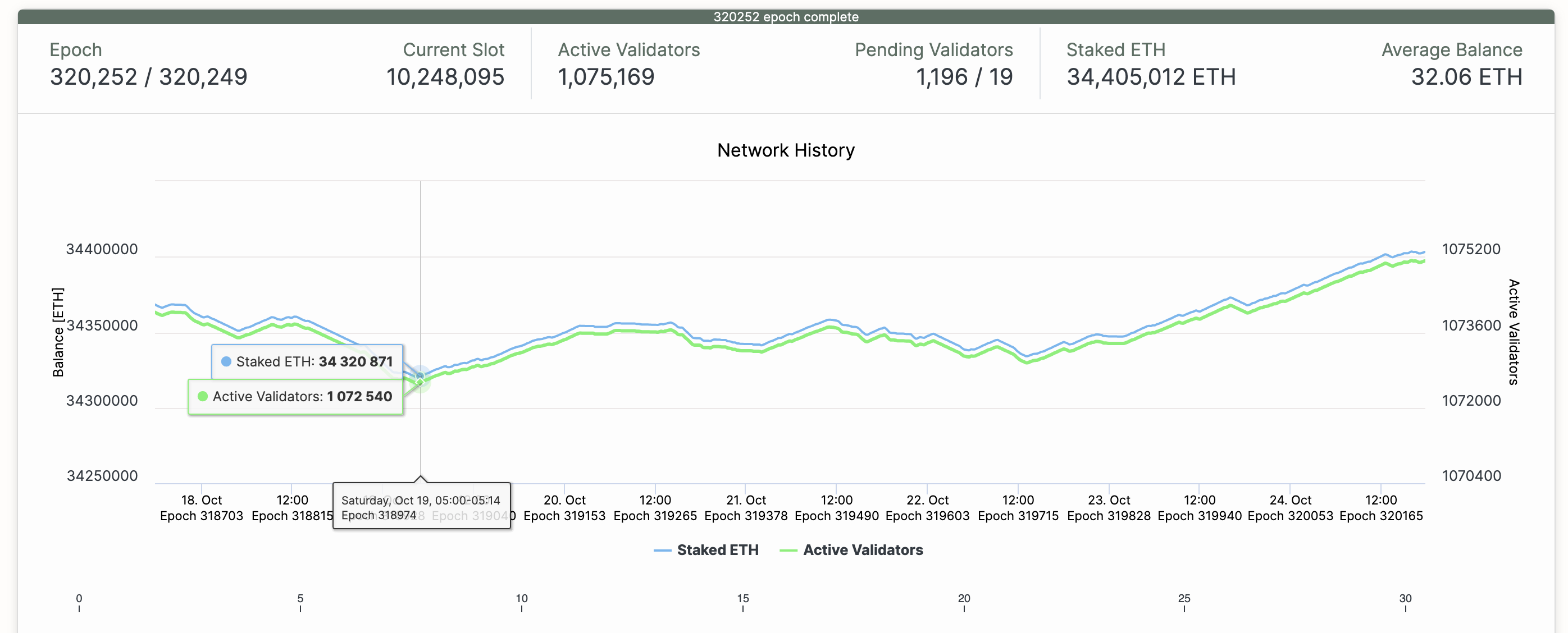Toggle the Active Validators legend series
The image size is (1568, 633).
coord(851,550)
